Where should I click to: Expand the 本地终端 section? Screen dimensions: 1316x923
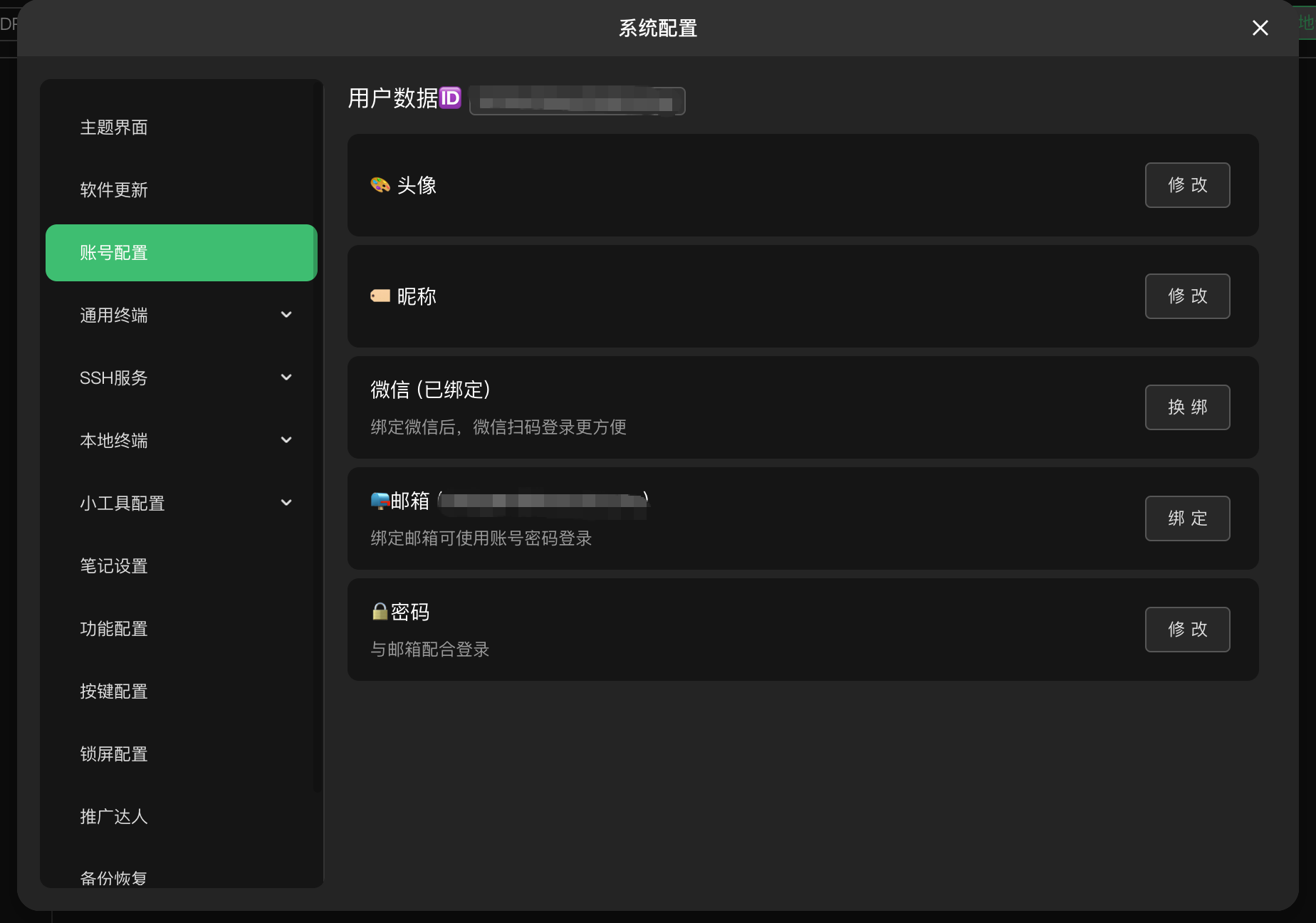pyautogui.click(x=286, y=439)
